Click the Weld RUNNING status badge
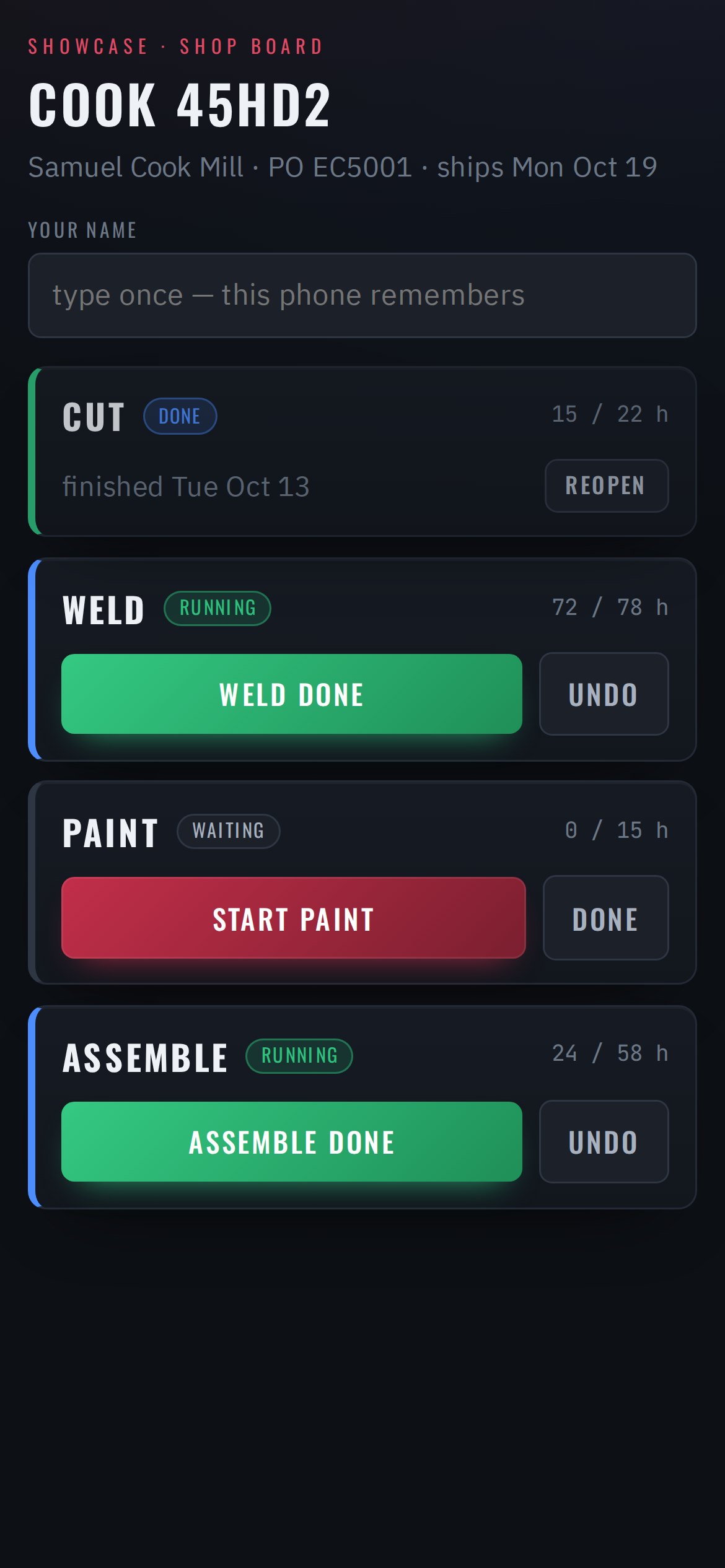Viewport: 725px width, 1568px height. [x=217, y=608]
